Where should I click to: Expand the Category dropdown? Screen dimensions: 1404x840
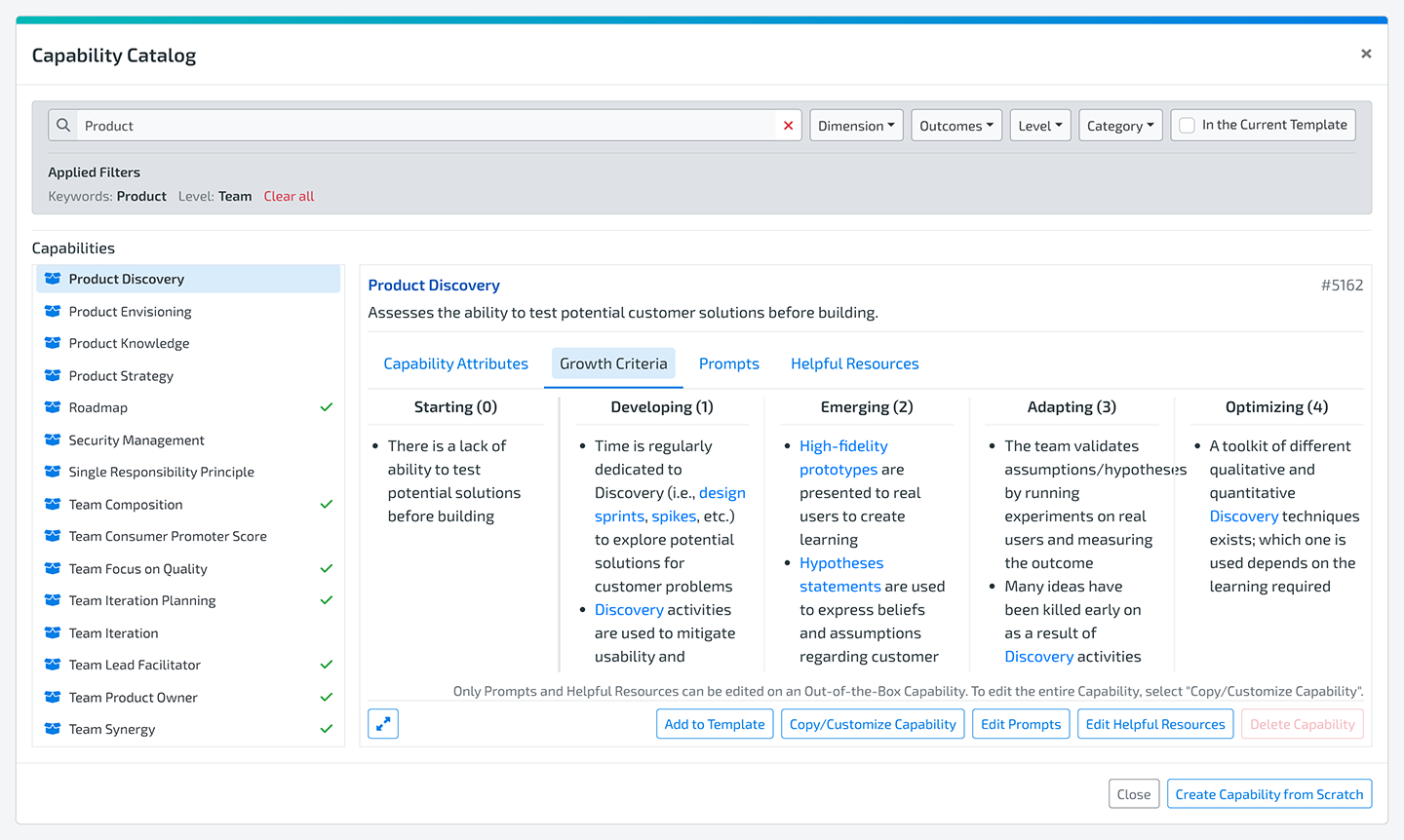pyautogui.click(x=1119, y=126)
